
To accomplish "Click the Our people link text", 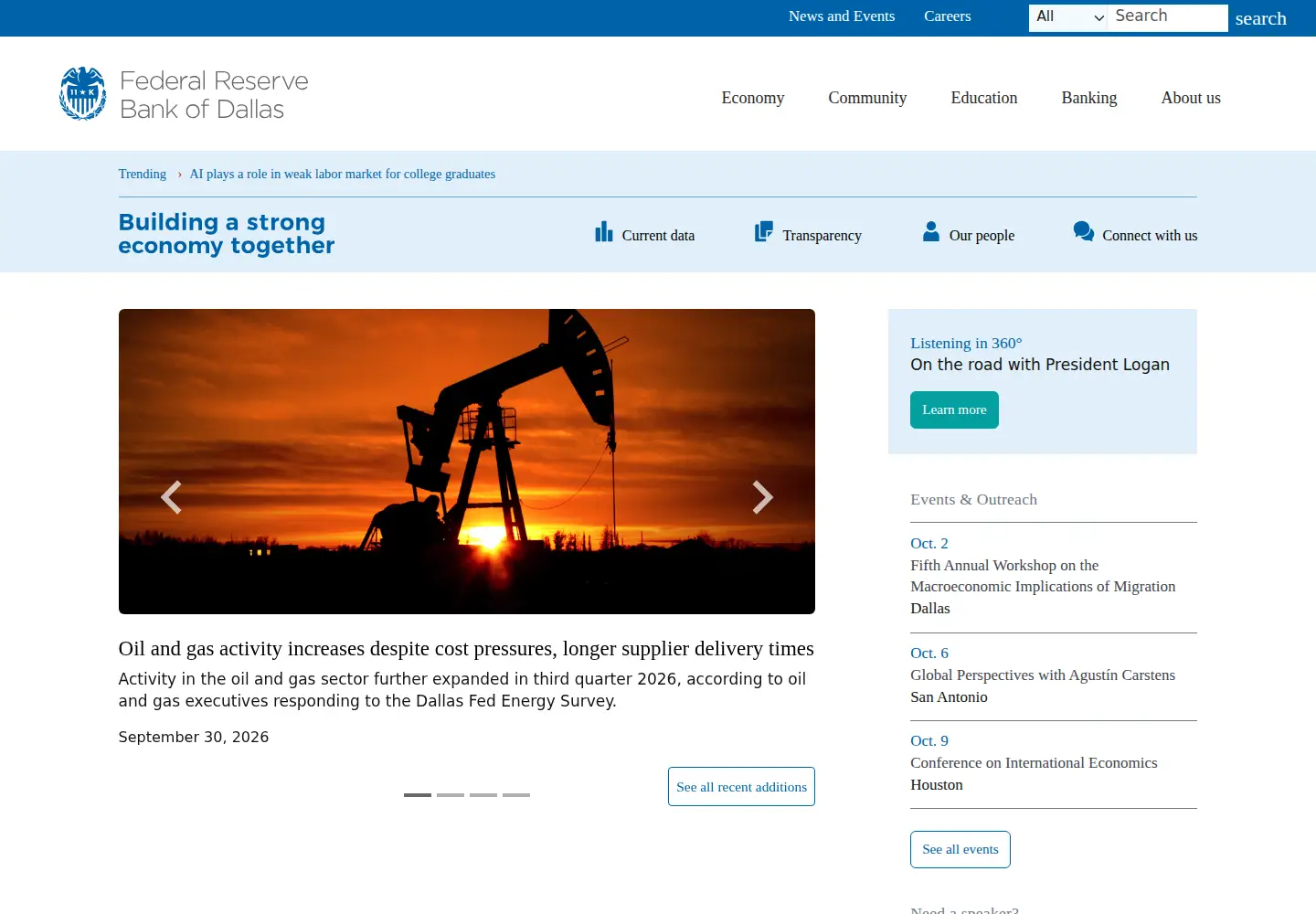I will point(982,235).
